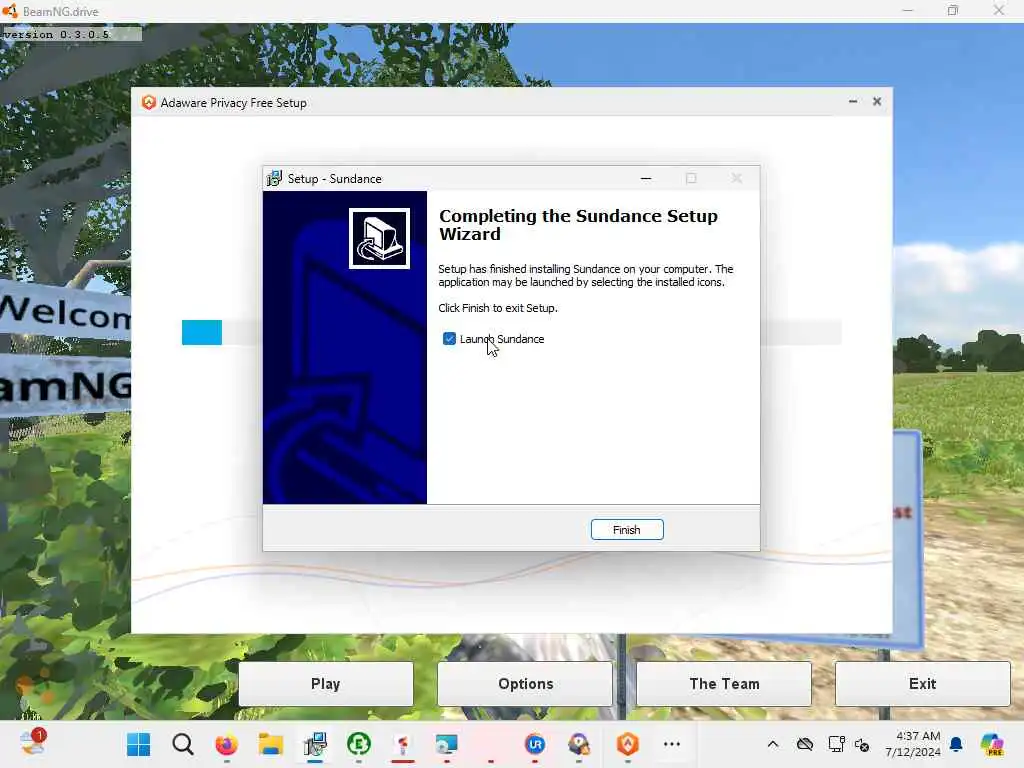Expand the hidden system tray icons chevron
The height and width of the screenshot is (768, 1024).
[773, 744]
